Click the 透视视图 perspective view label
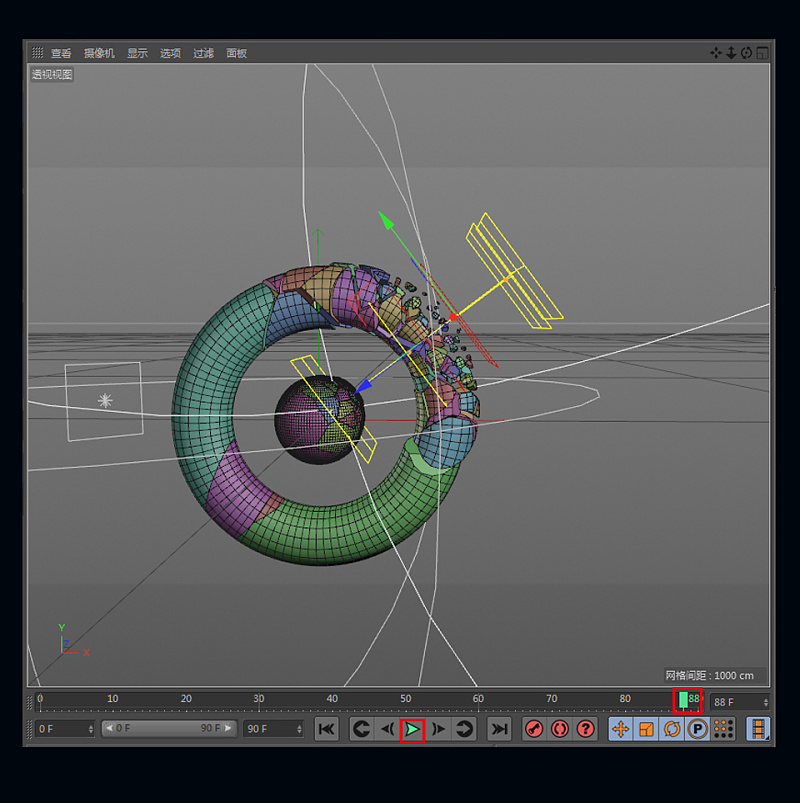The height and width of the screenshot is (803, 800). pos(50,74)
